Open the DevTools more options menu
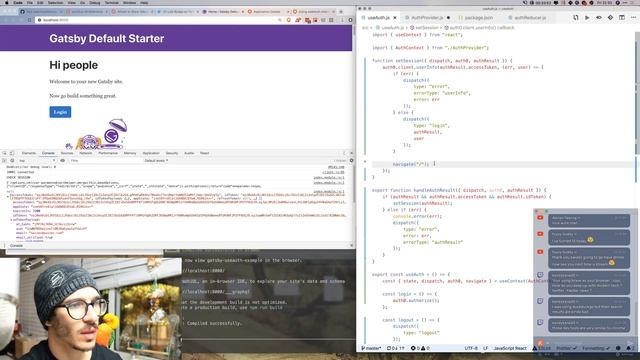Viewport: 640px width, 360px height. (x=344, y=153)
